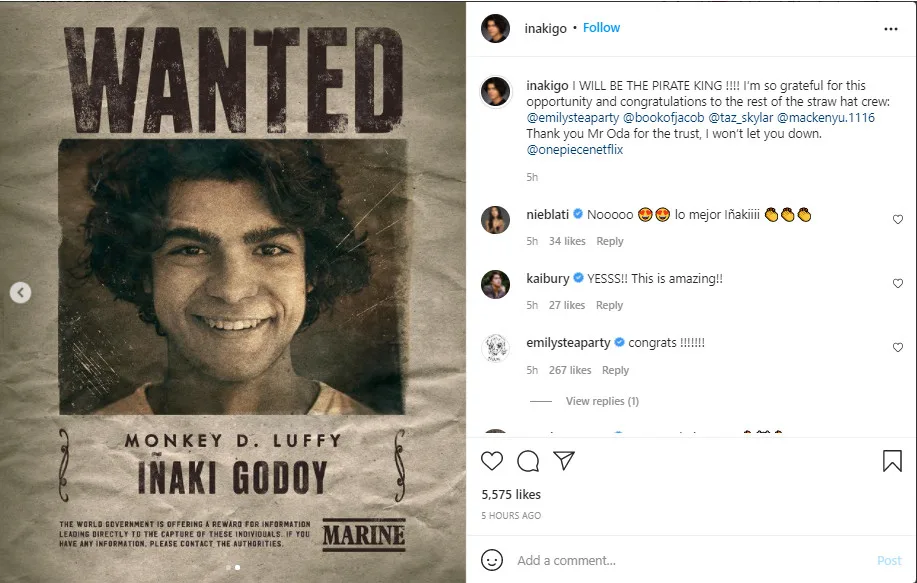Open the three-dot more options menu
Image resolution: width=917 pixels, height=583 pixels.
click(891, 29)
